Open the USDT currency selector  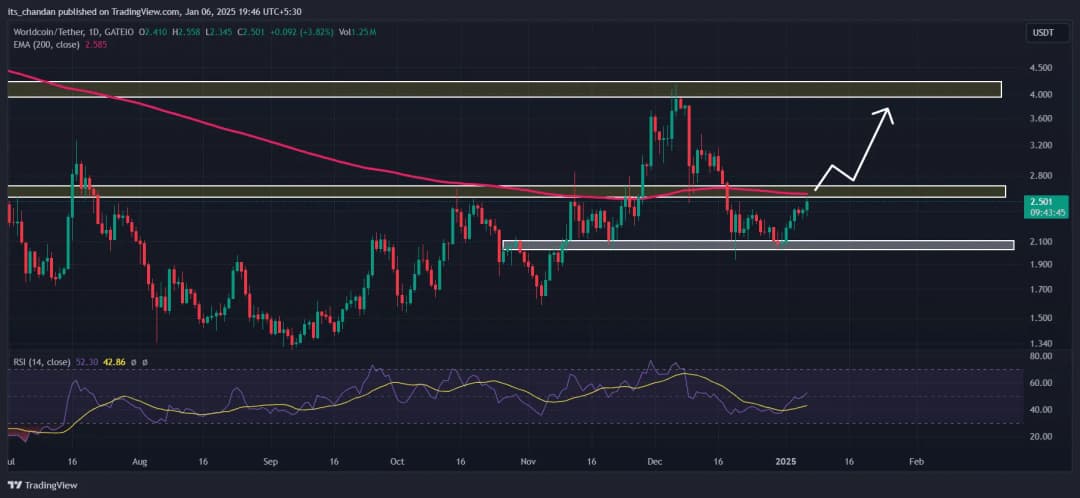point(1044,35)
